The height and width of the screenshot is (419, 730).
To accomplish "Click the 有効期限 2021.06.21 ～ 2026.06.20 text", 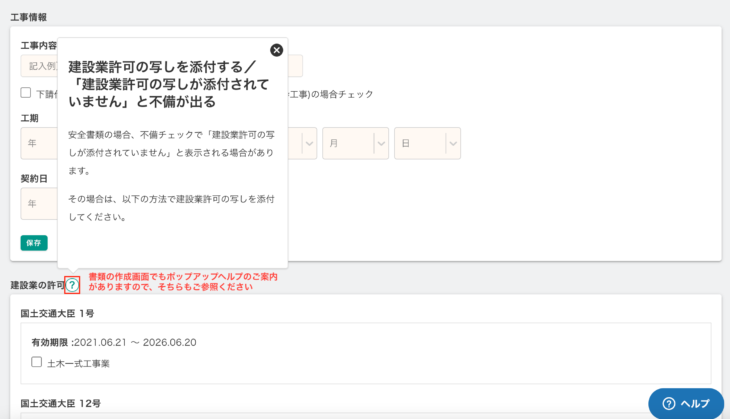I will tap(114, 342).
